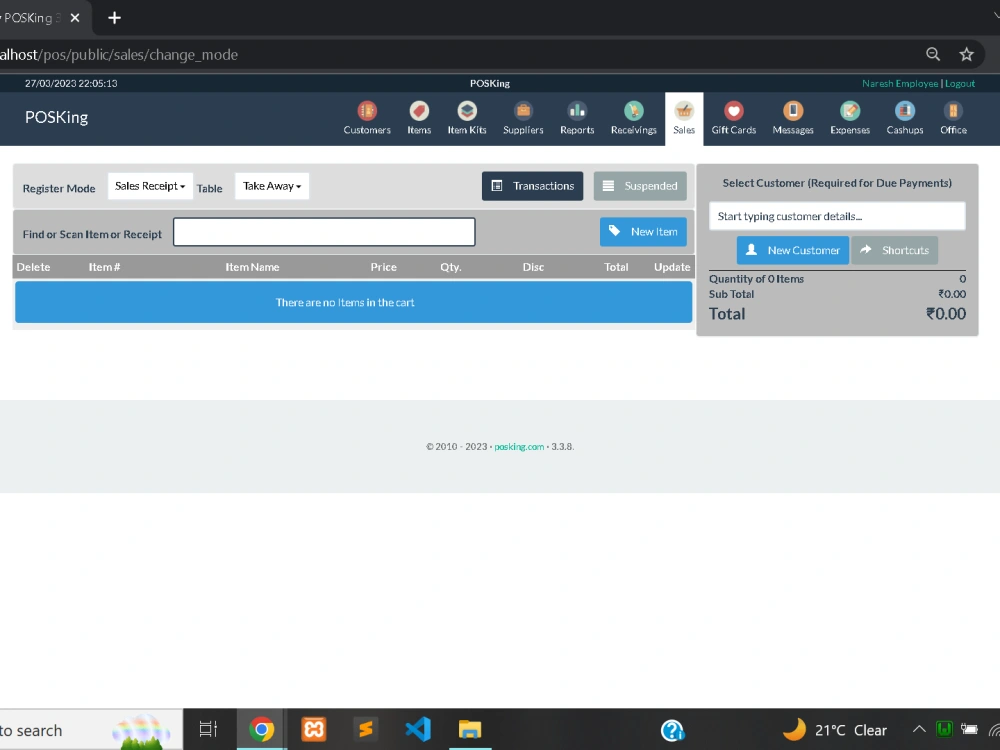The image size is (1000, 750).
Task: Open Task View on the taskbar
Action: pyautogui.click(x=209, y=729)
